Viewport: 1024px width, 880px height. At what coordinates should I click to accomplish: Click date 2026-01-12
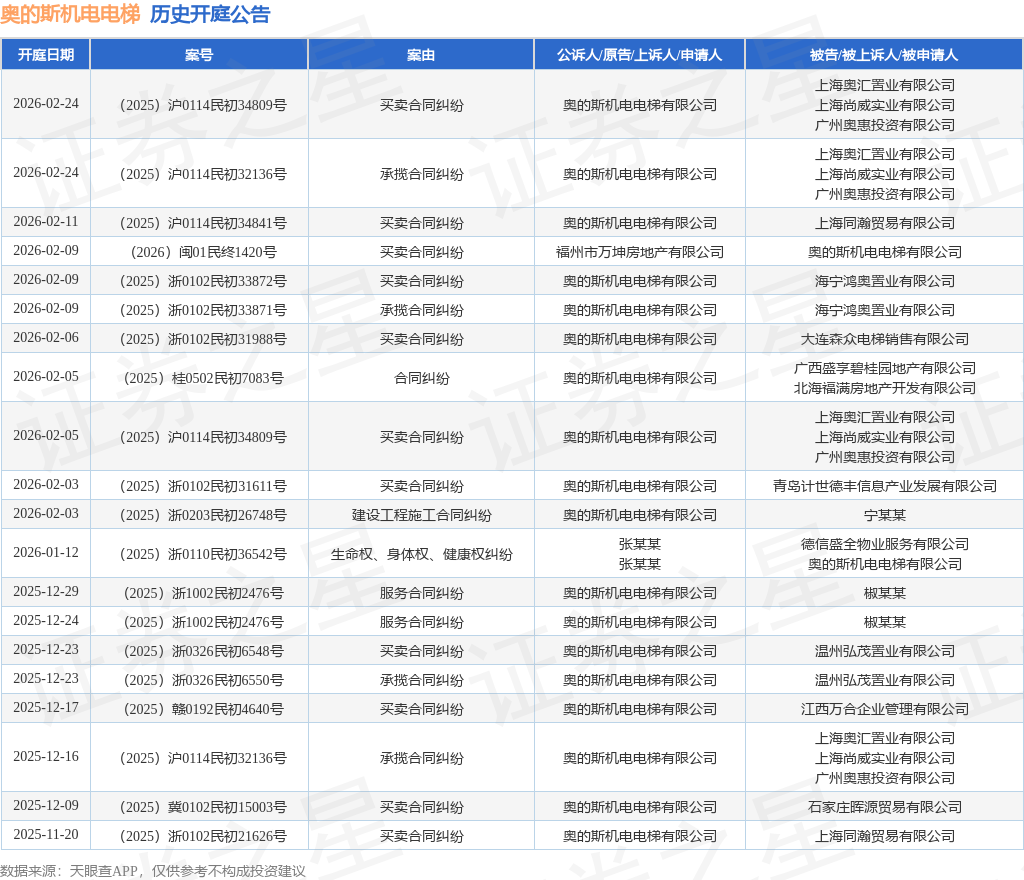pyautogui.click(x=46, y=552)
